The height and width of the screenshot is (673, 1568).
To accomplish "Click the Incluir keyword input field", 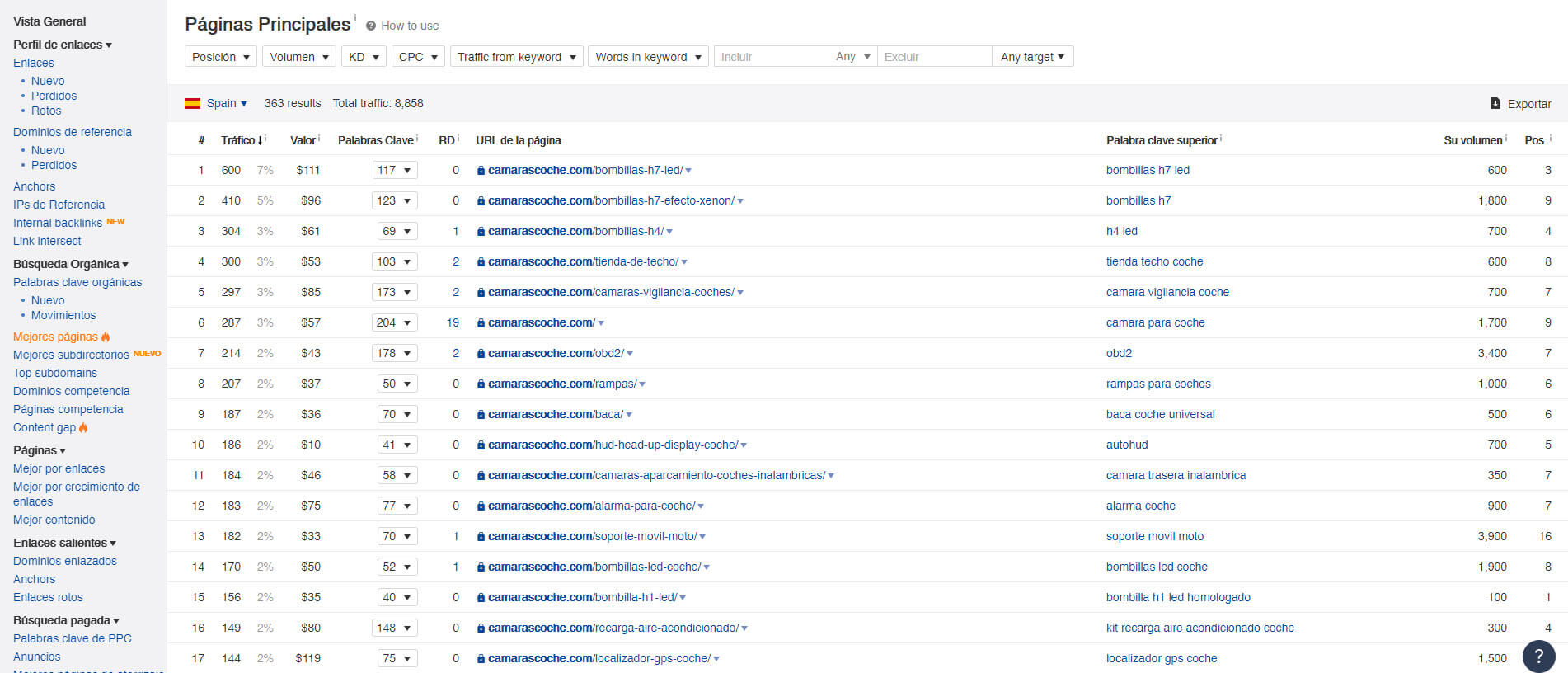I will 772,57.
